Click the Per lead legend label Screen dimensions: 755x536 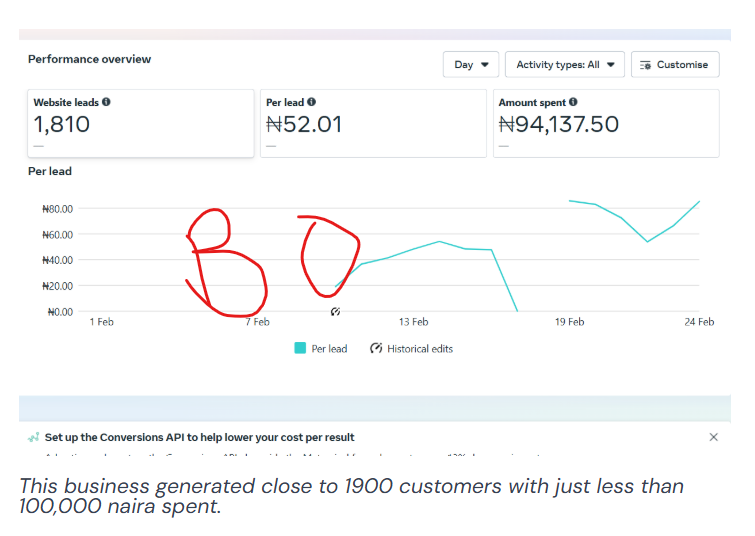pyautogui.click(x=329, y=349)
